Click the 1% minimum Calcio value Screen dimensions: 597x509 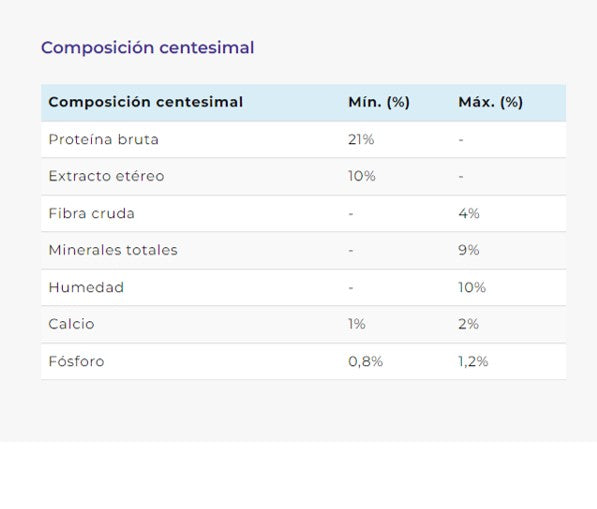tap(357, 324)
